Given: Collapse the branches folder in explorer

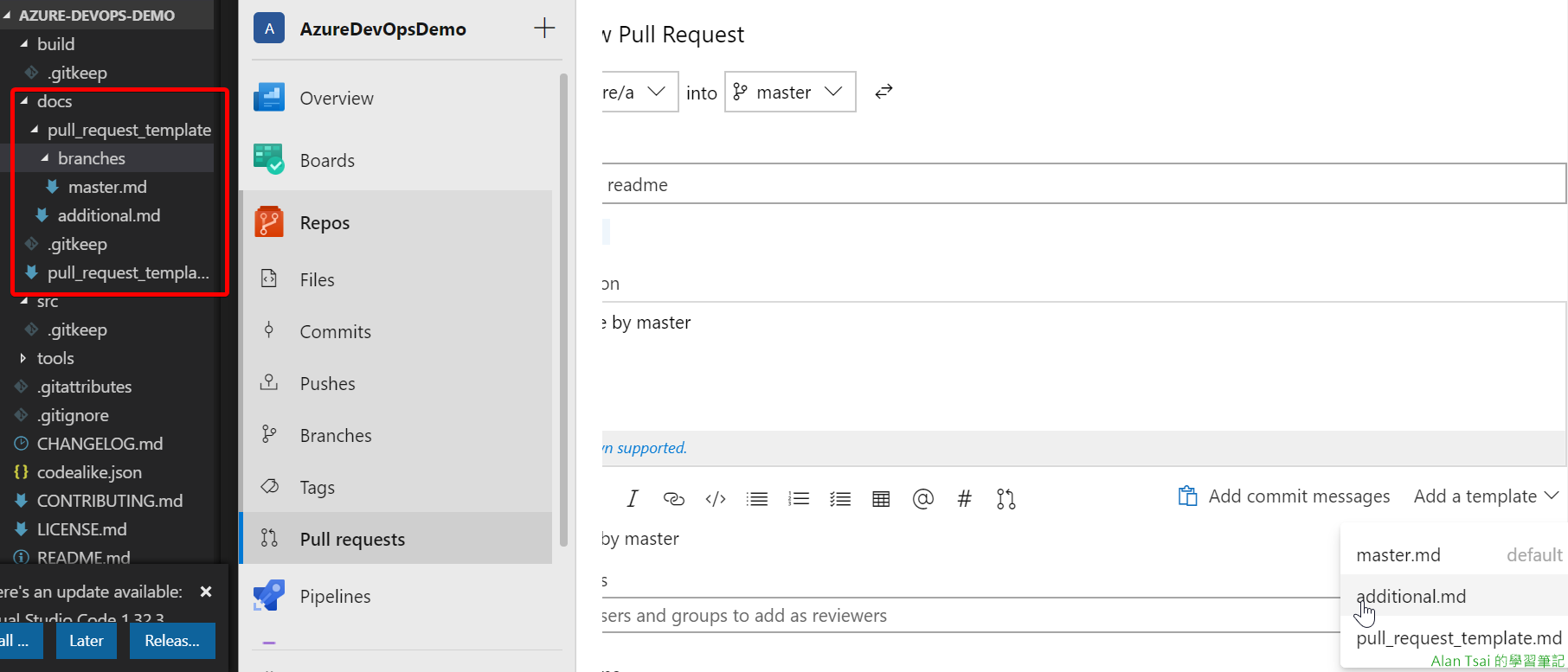Looking at the screenshot, I should (x=44, y=157).
